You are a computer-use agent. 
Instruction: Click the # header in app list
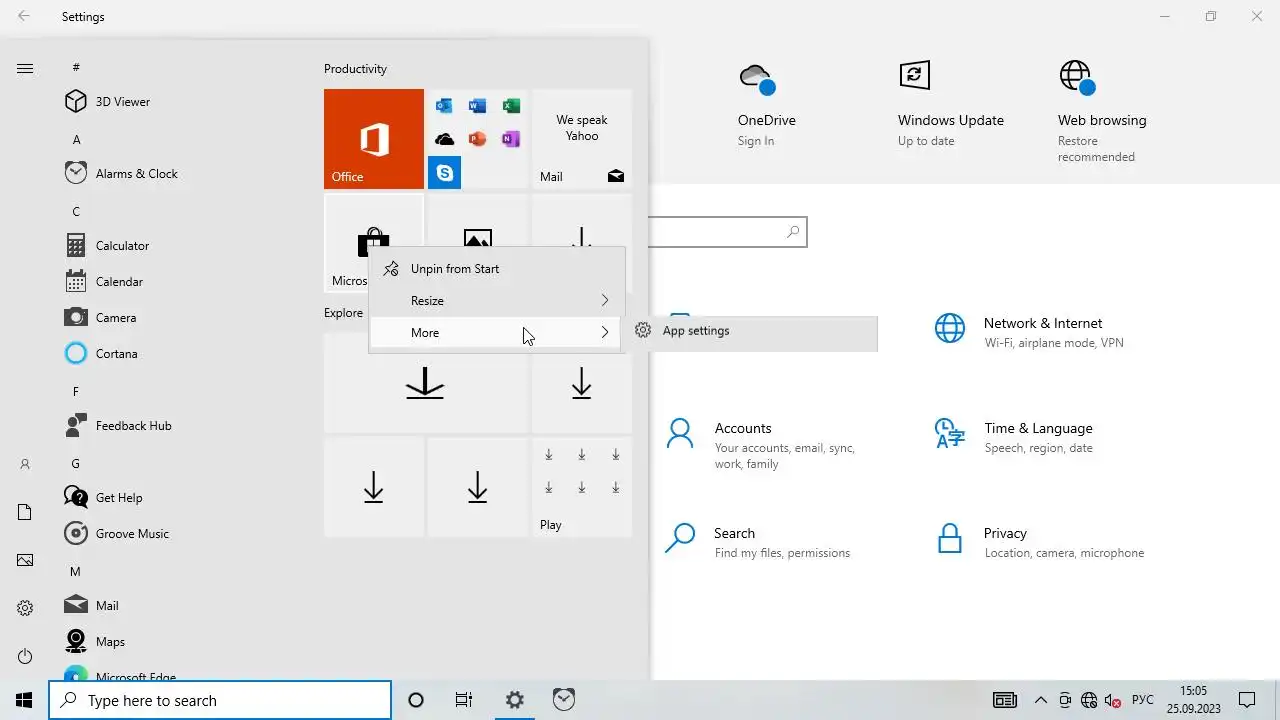pos(76,67)
